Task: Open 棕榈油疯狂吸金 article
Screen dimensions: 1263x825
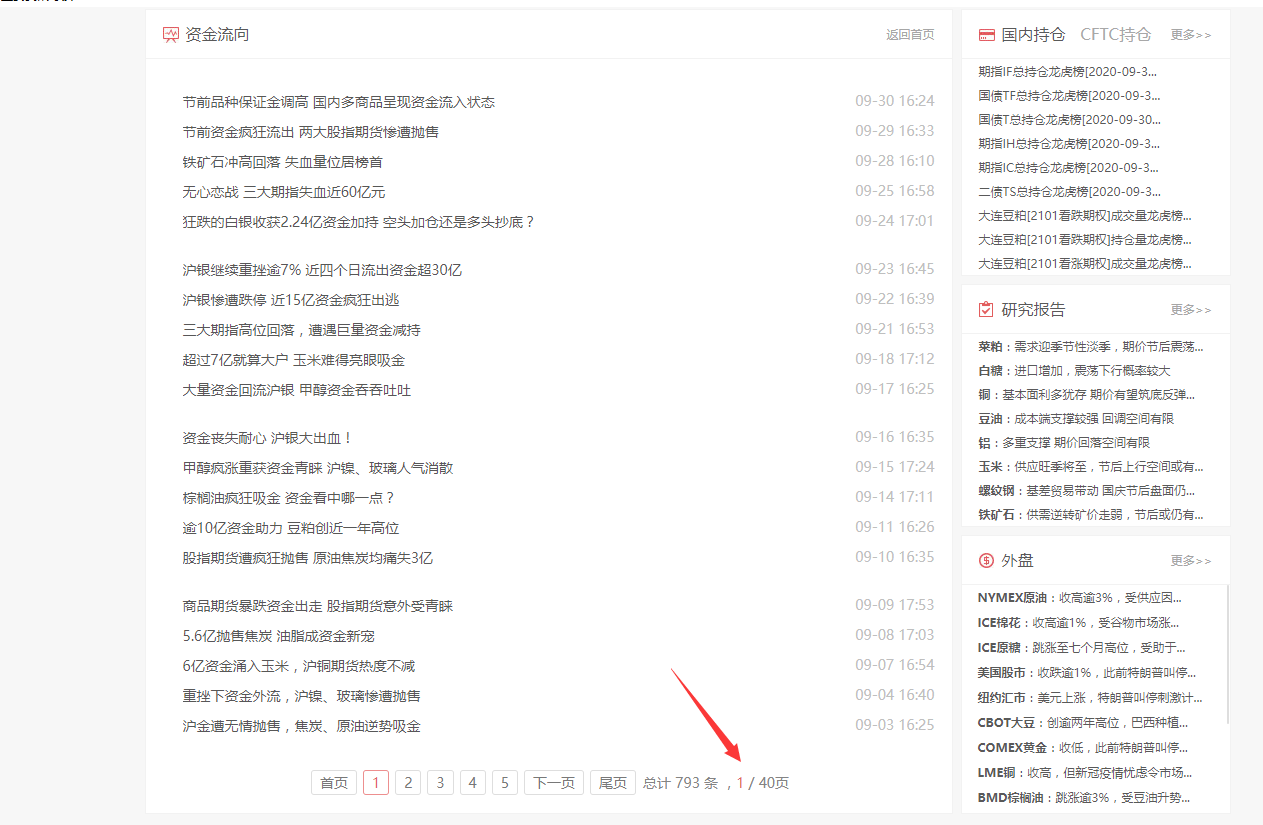Action: (288, 498)
